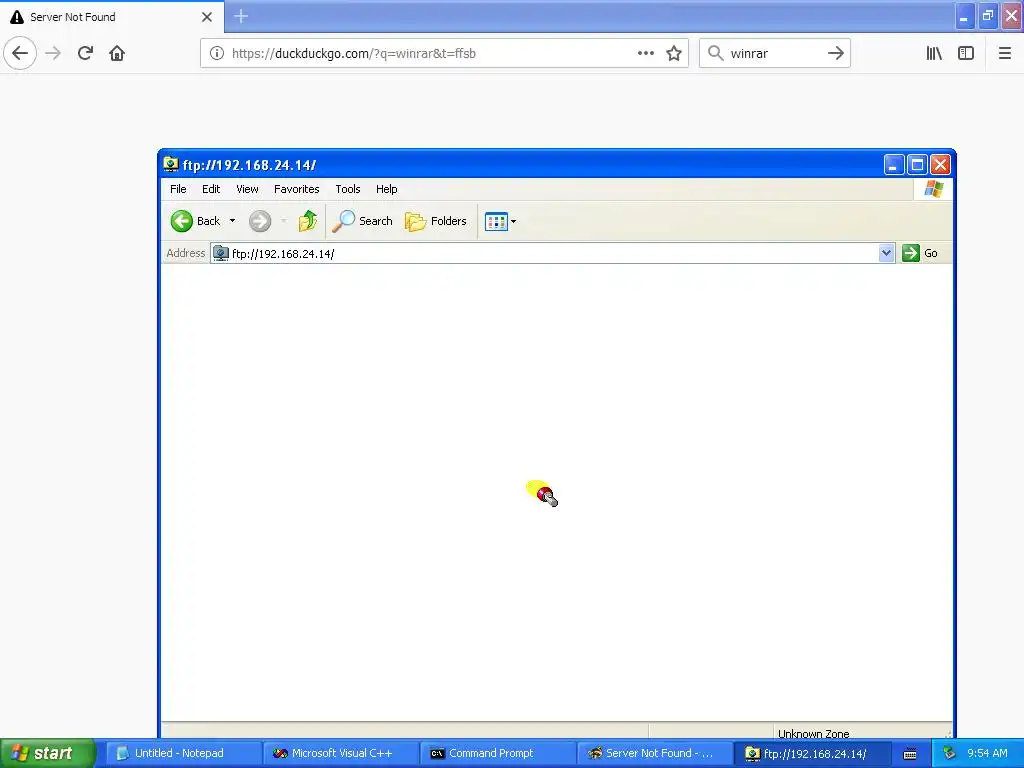Click the search magnifier icon in Firefox
The width and height of the screenshot is (1024, 768).
point(715,53)
